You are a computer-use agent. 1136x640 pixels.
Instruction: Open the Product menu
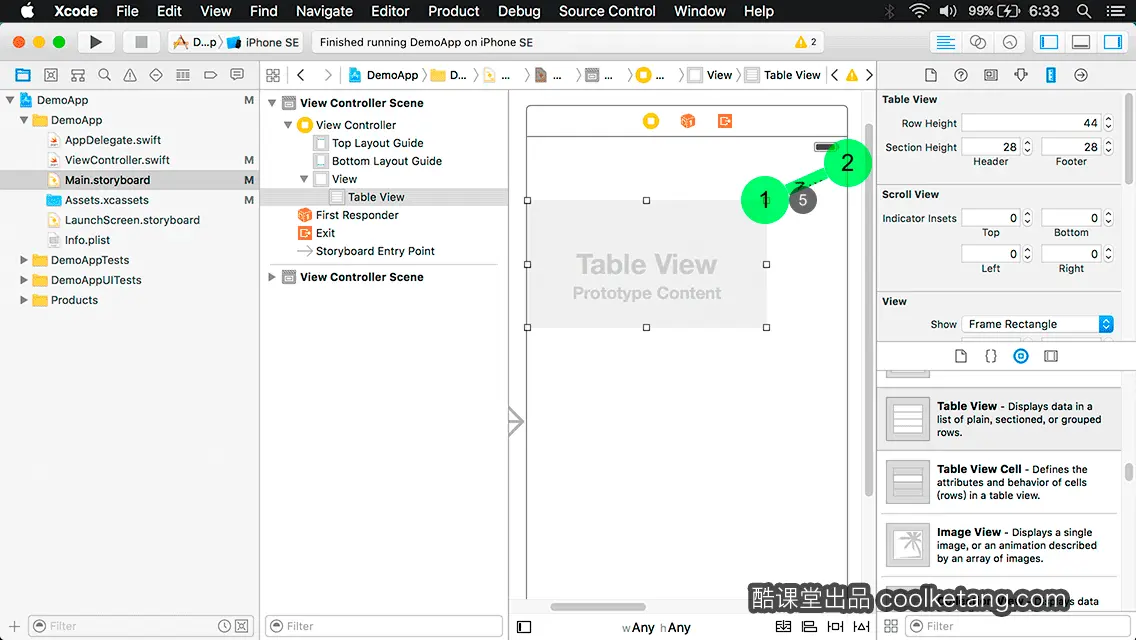(x=454, y=11)
